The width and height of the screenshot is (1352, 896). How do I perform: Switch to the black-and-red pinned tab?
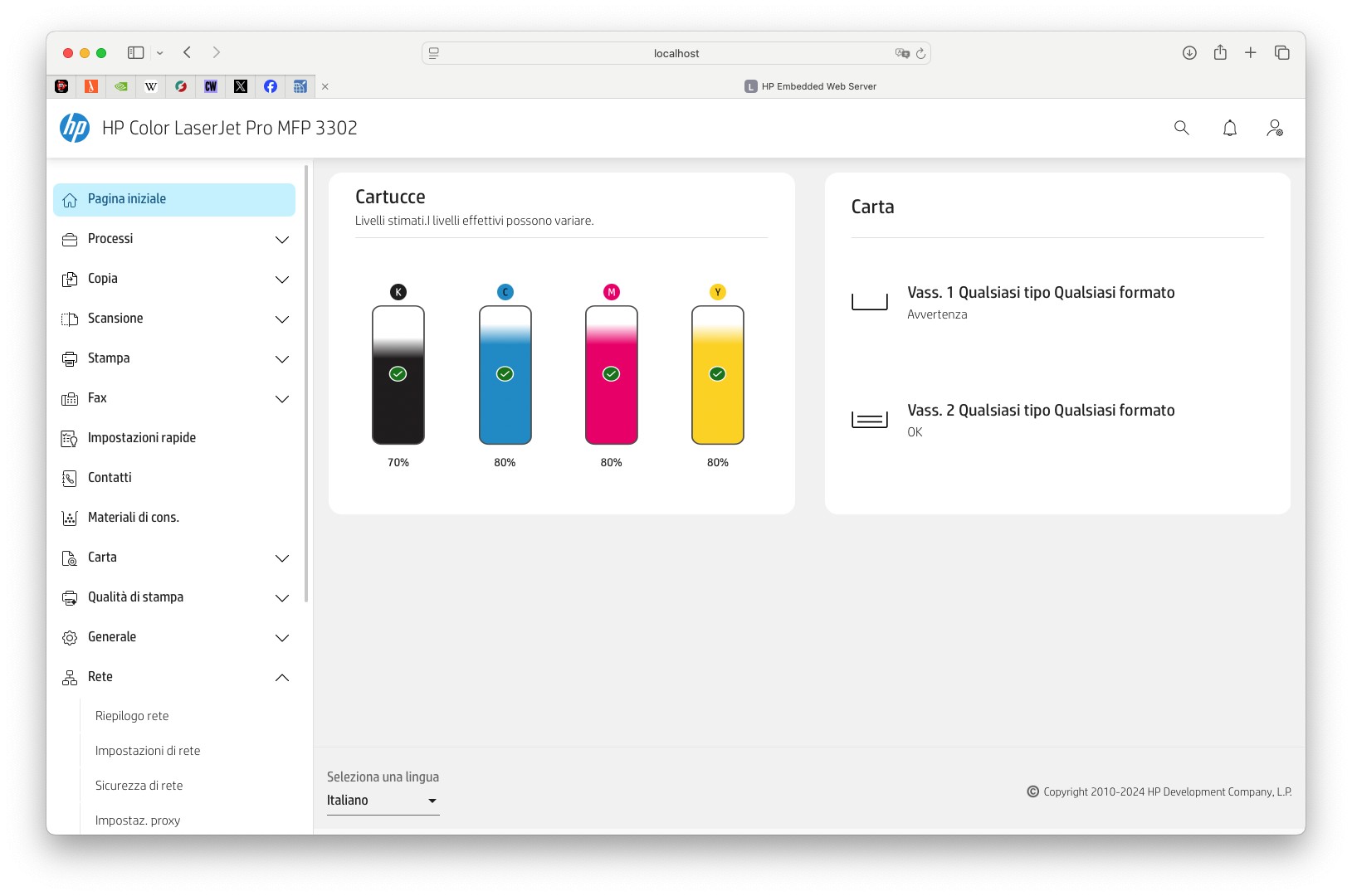tap(61, 86)
